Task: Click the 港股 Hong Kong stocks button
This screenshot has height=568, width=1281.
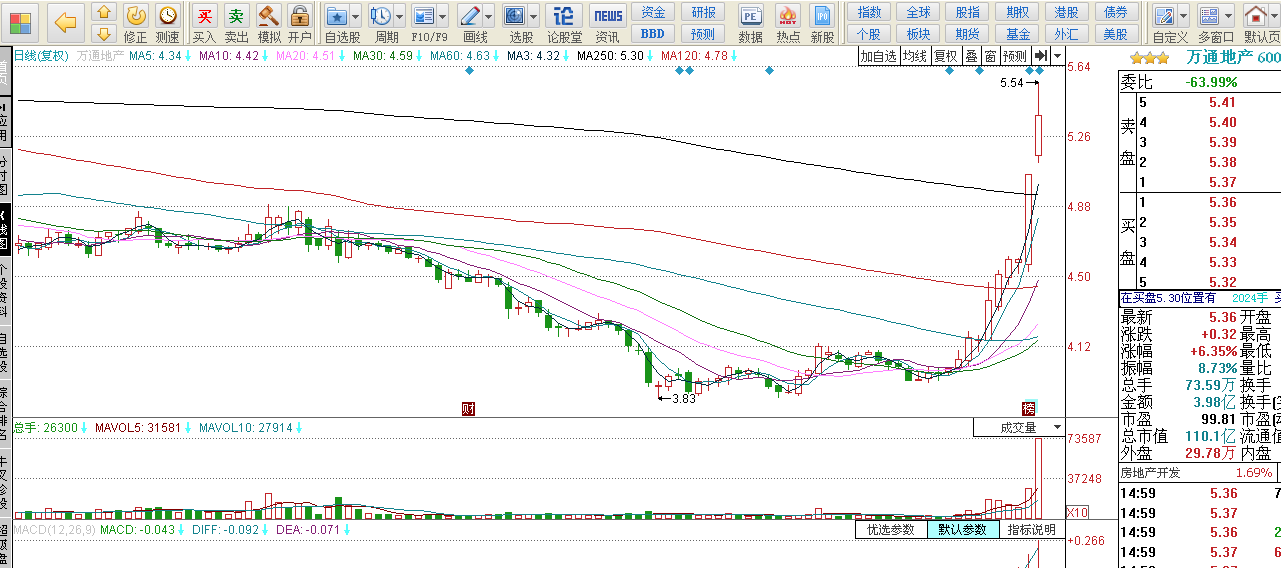Action: [1066, 13]
